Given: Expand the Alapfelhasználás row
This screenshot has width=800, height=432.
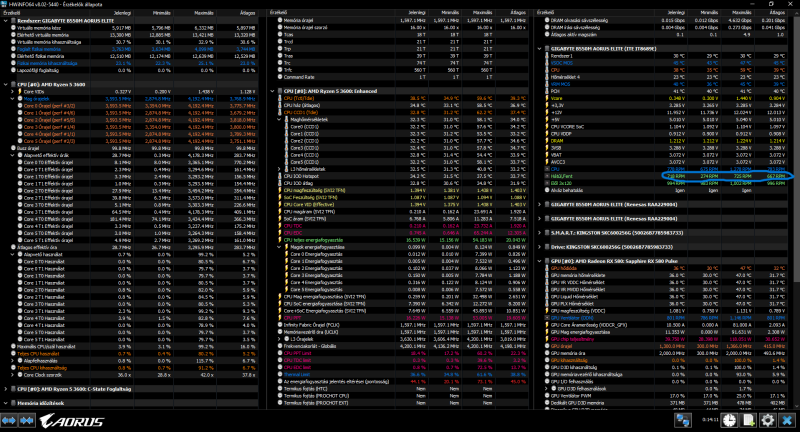Looking at the screenshot, I should [x=13, y=361].
